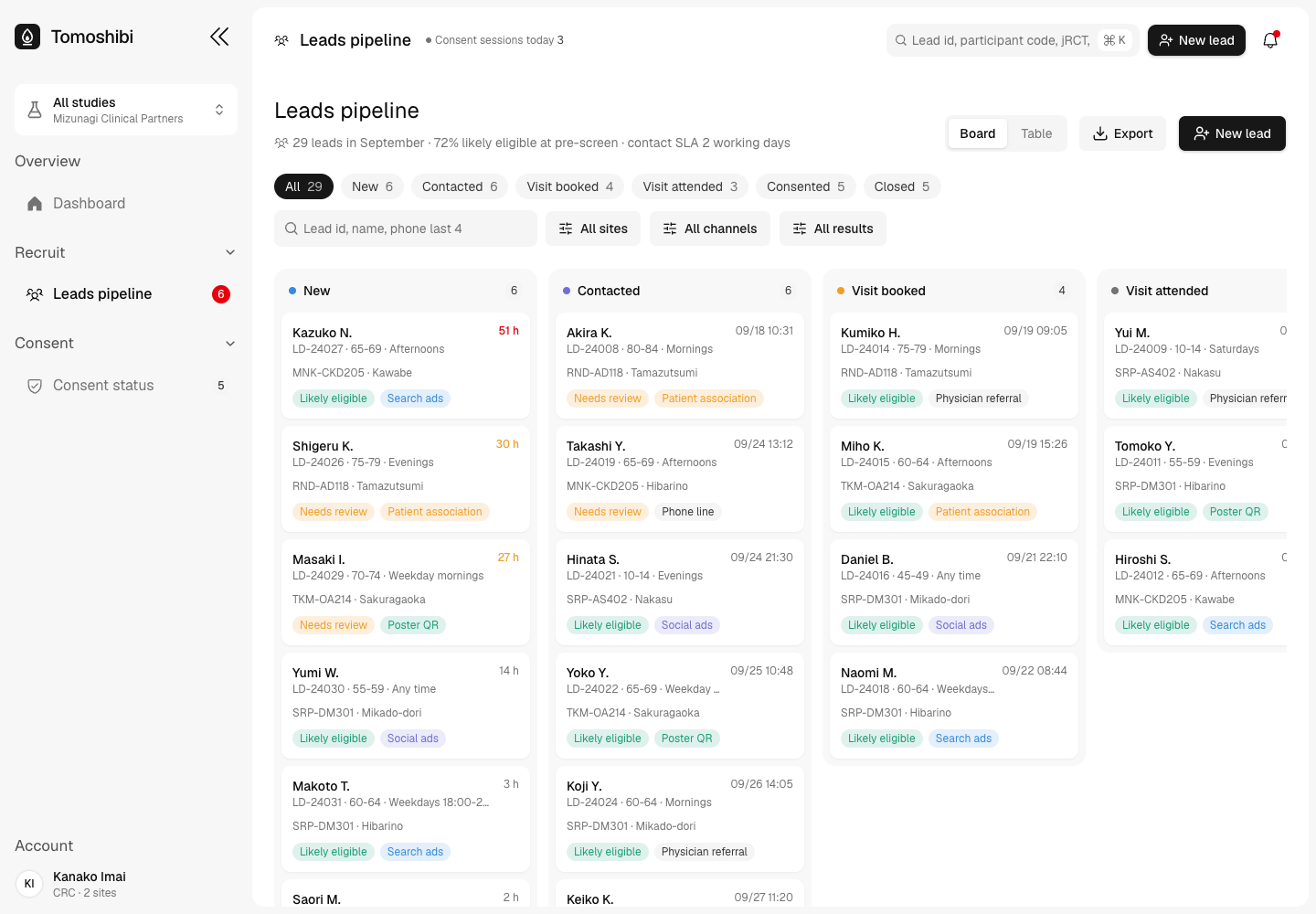Open the All results filter
Image resolution: width=1316 pixels, height=914 pixels.
point(833,228)
